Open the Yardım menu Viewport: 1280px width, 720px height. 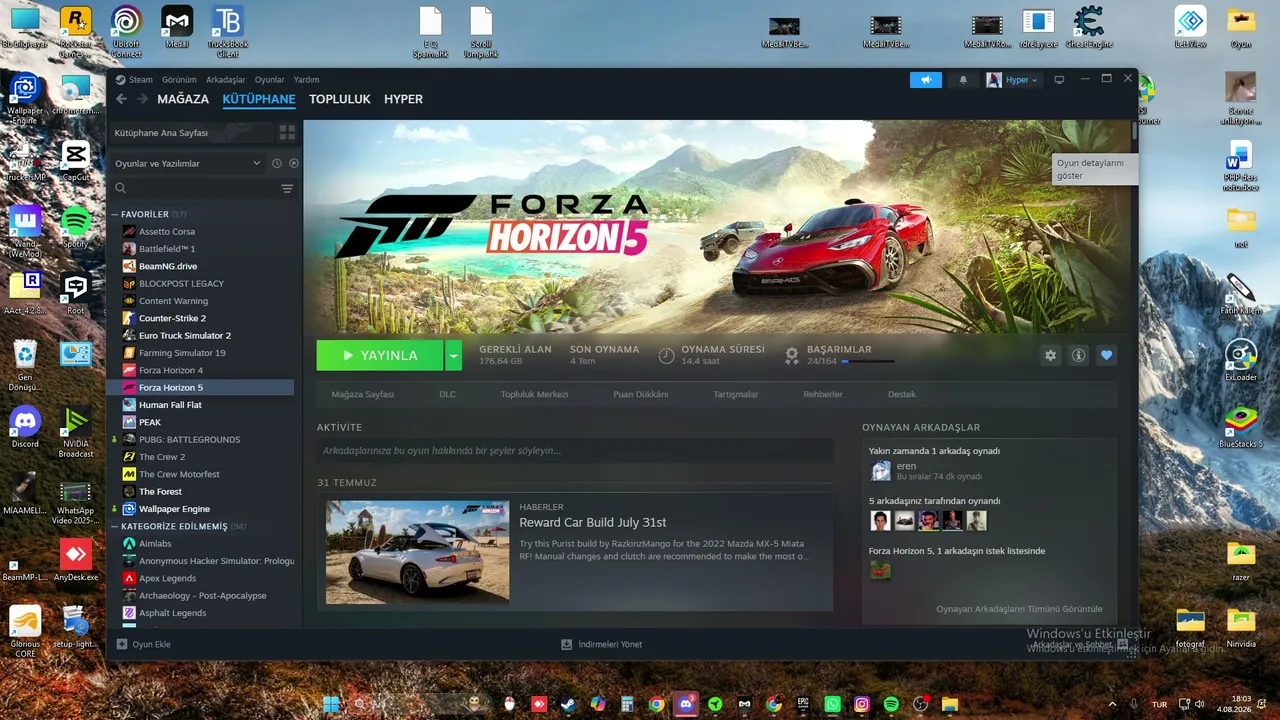pyautogui.click(x=306, y=80)
